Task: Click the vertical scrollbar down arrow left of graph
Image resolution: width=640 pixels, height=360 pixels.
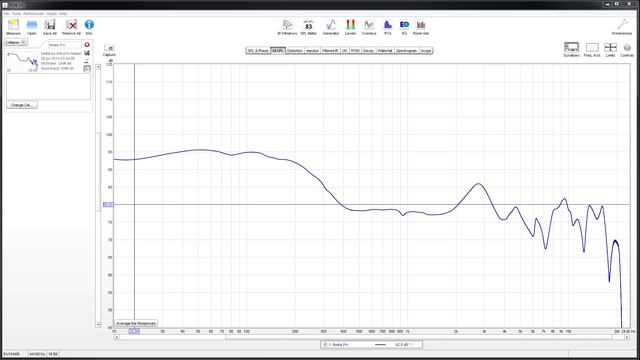Action: point(98,324)
